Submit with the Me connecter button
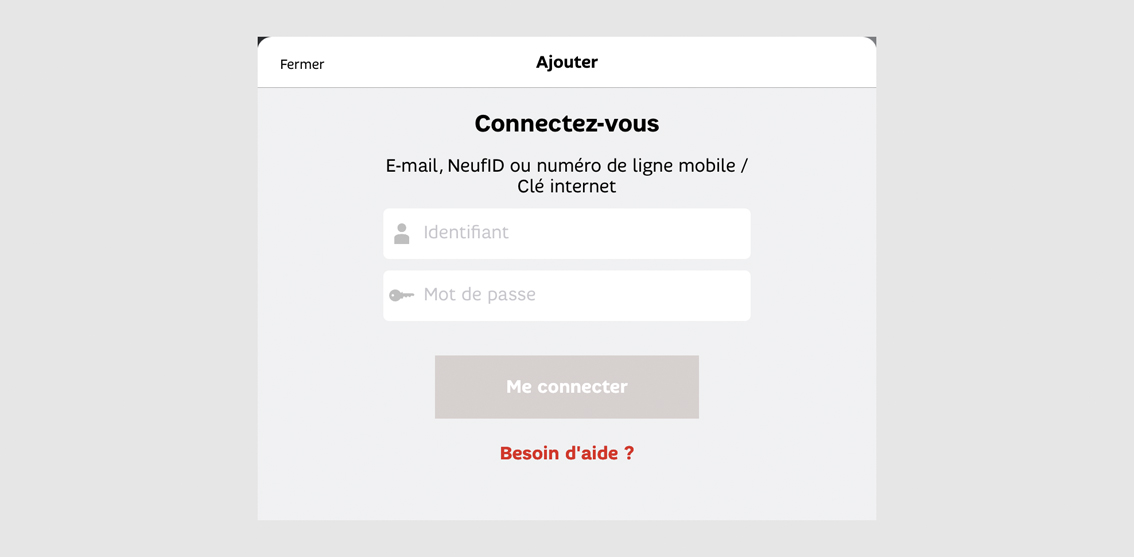Viewport: 1134px width, 557px height. [567, 387]
